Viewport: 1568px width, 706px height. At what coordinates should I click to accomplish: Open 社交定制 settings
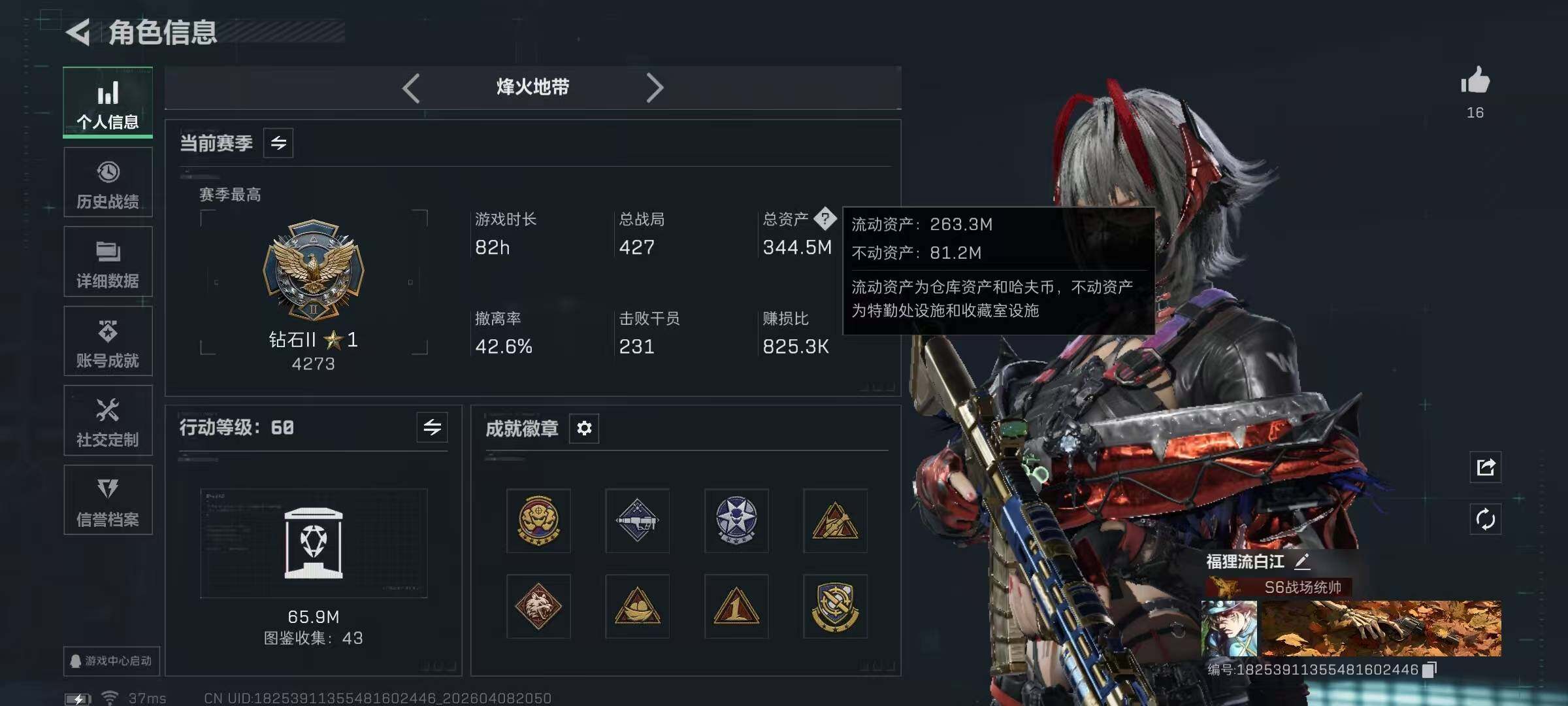coord(108,420)
